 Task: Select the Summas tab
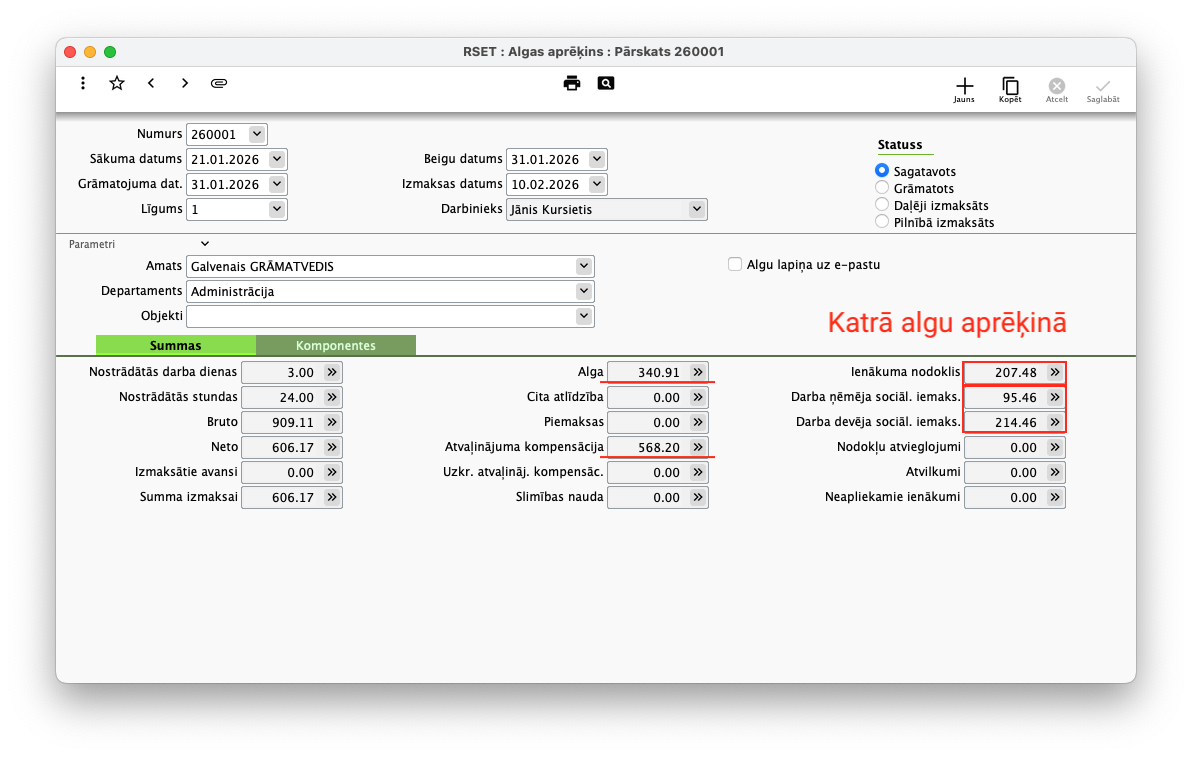click(x=175, y=346)
